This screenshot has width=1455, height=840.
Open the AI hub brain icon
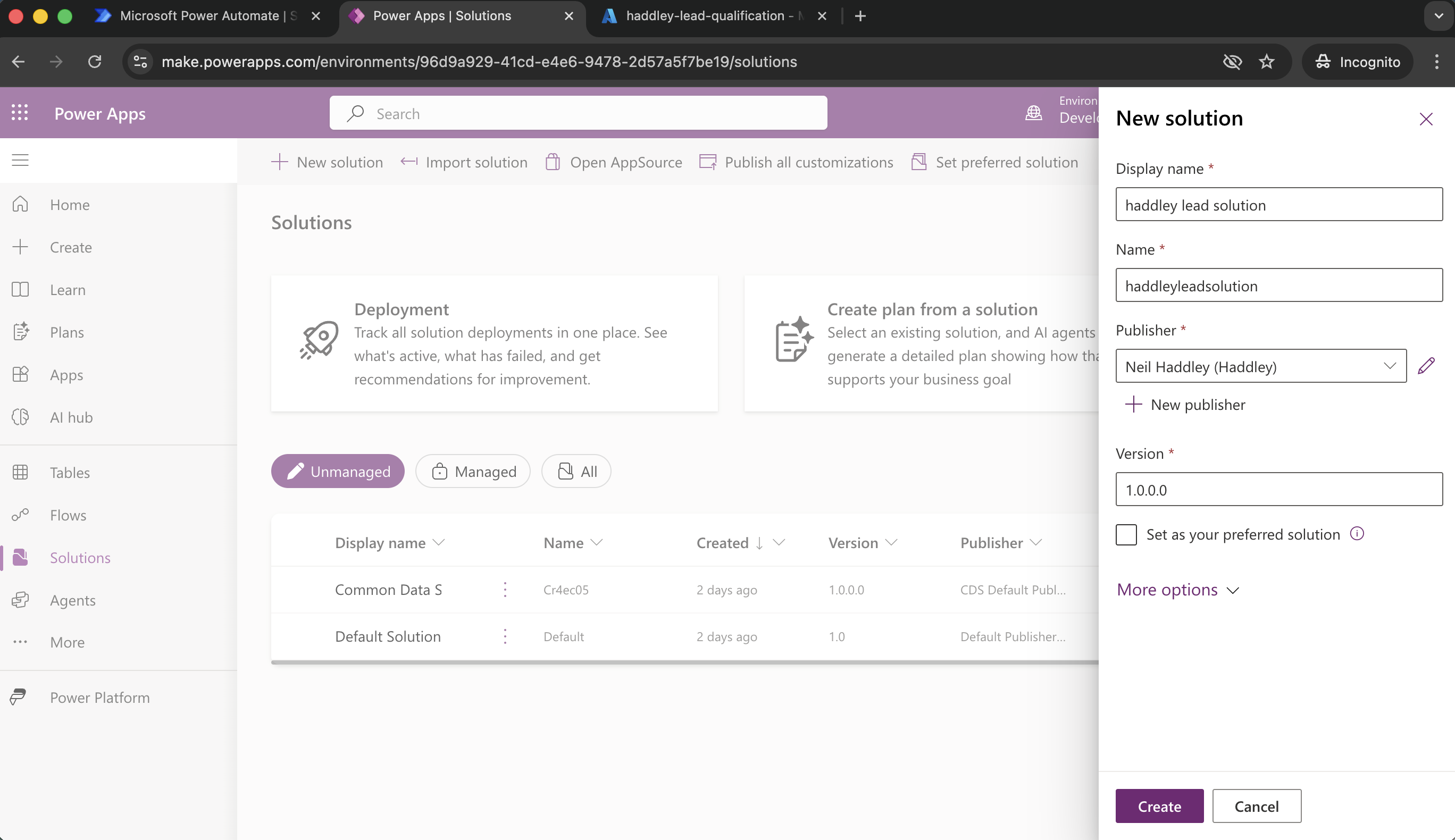click(20, 417)
